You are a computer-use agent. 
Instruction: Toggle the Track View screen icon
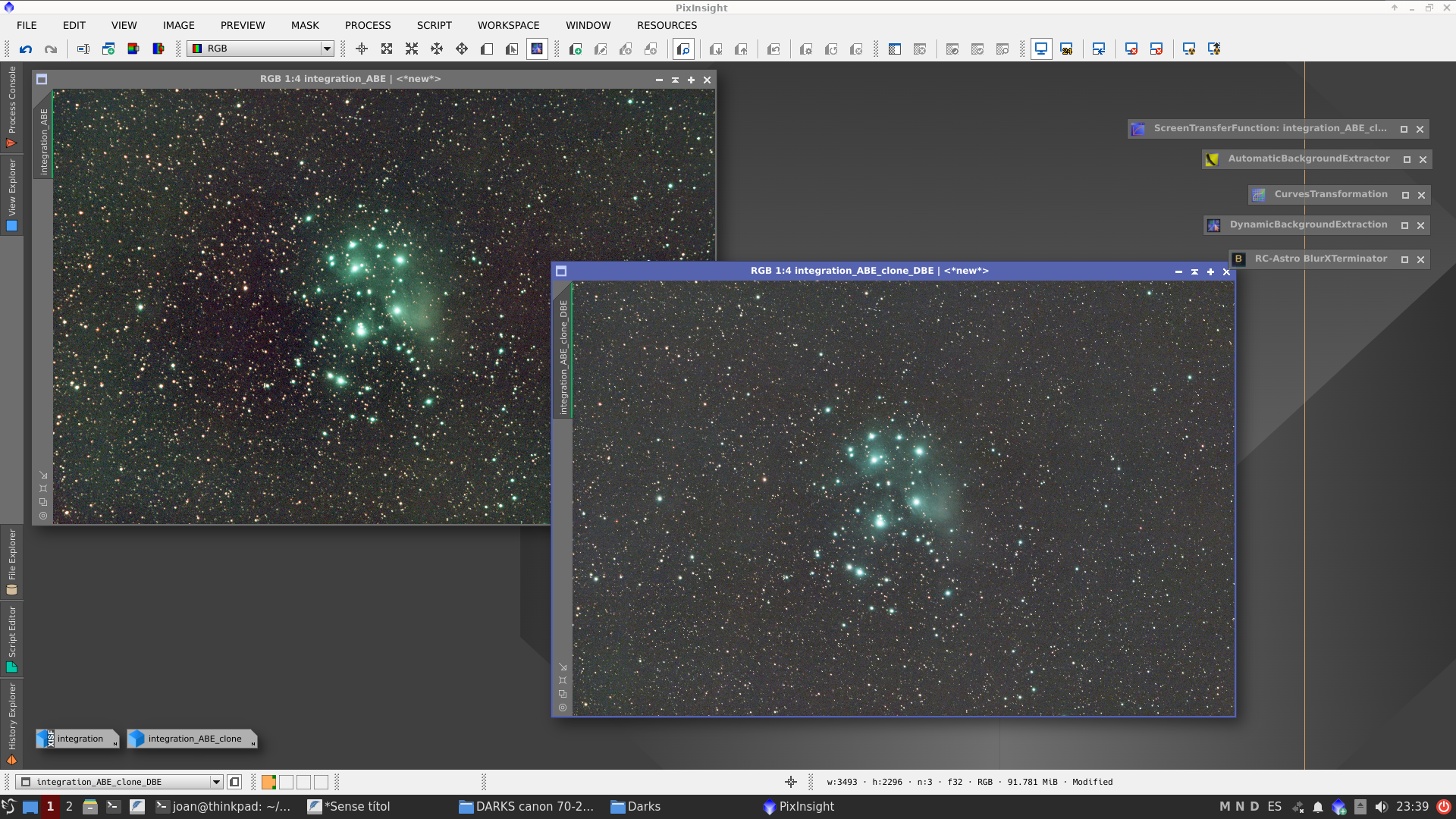tap(1041, 49)
